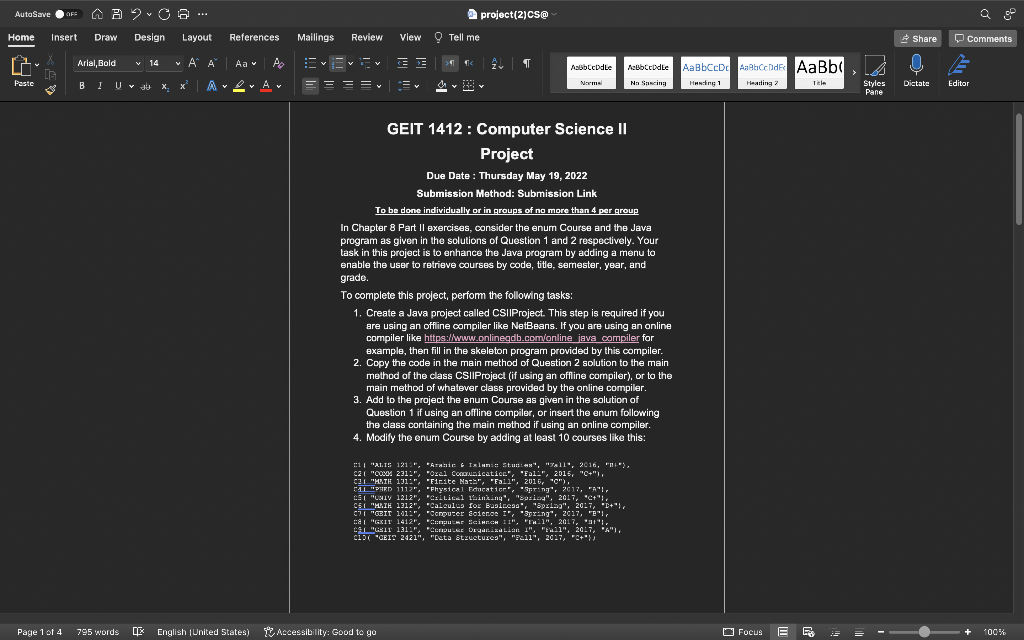
Task: Undo the last action
Action: point(136,14)
